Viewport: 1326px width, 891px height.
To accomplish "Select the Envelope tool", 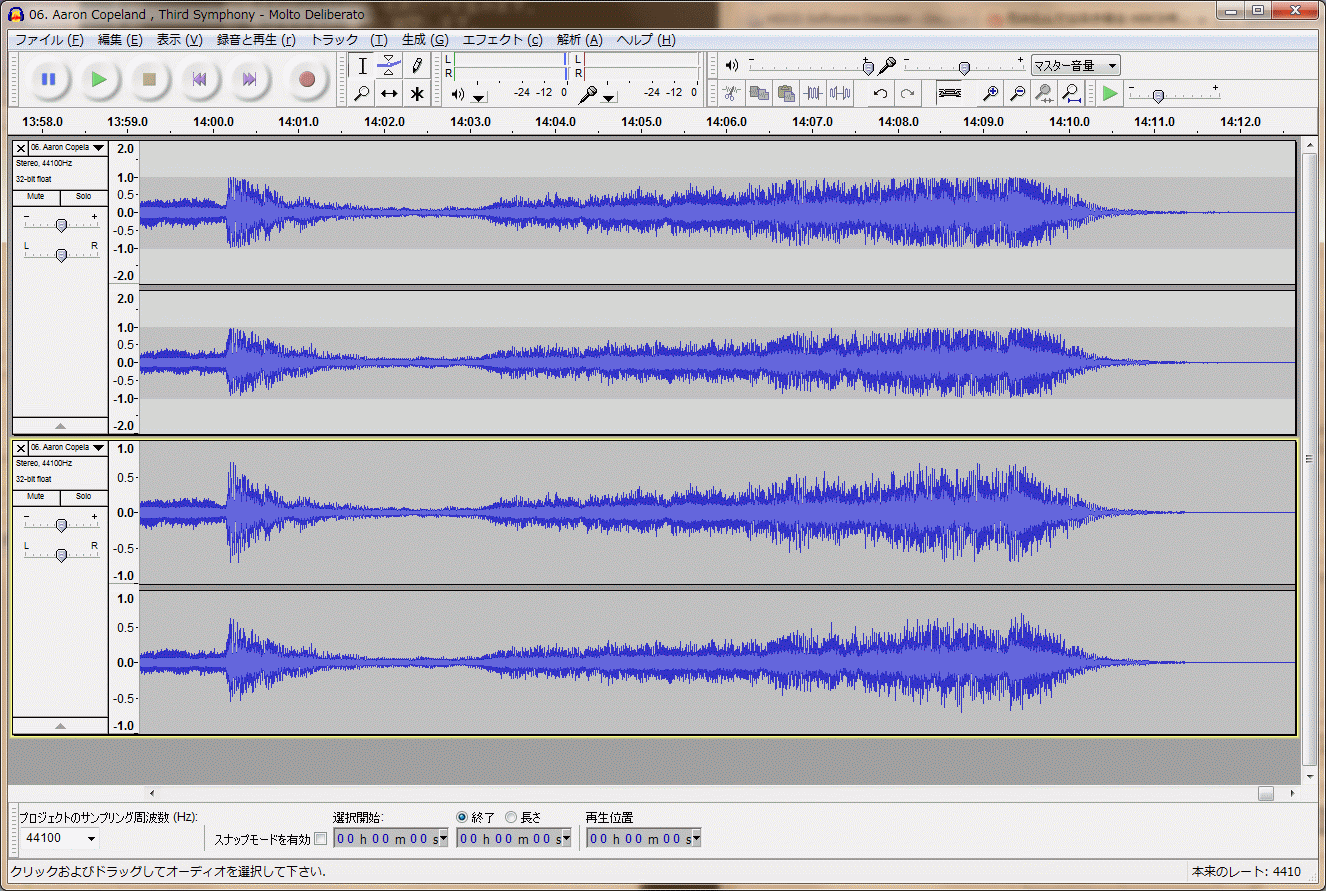I will pos(389,66).
